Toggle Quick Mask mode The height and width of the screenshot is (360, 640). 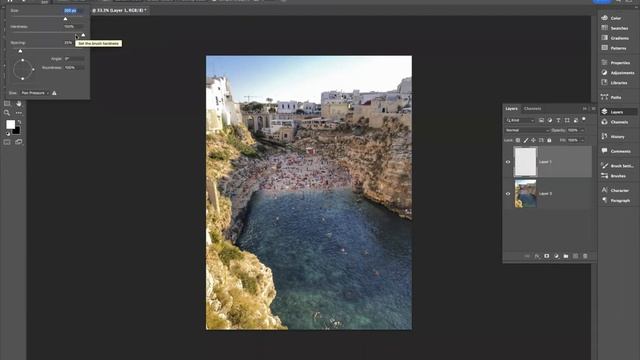pyautogui.click(x=7, y=142)
